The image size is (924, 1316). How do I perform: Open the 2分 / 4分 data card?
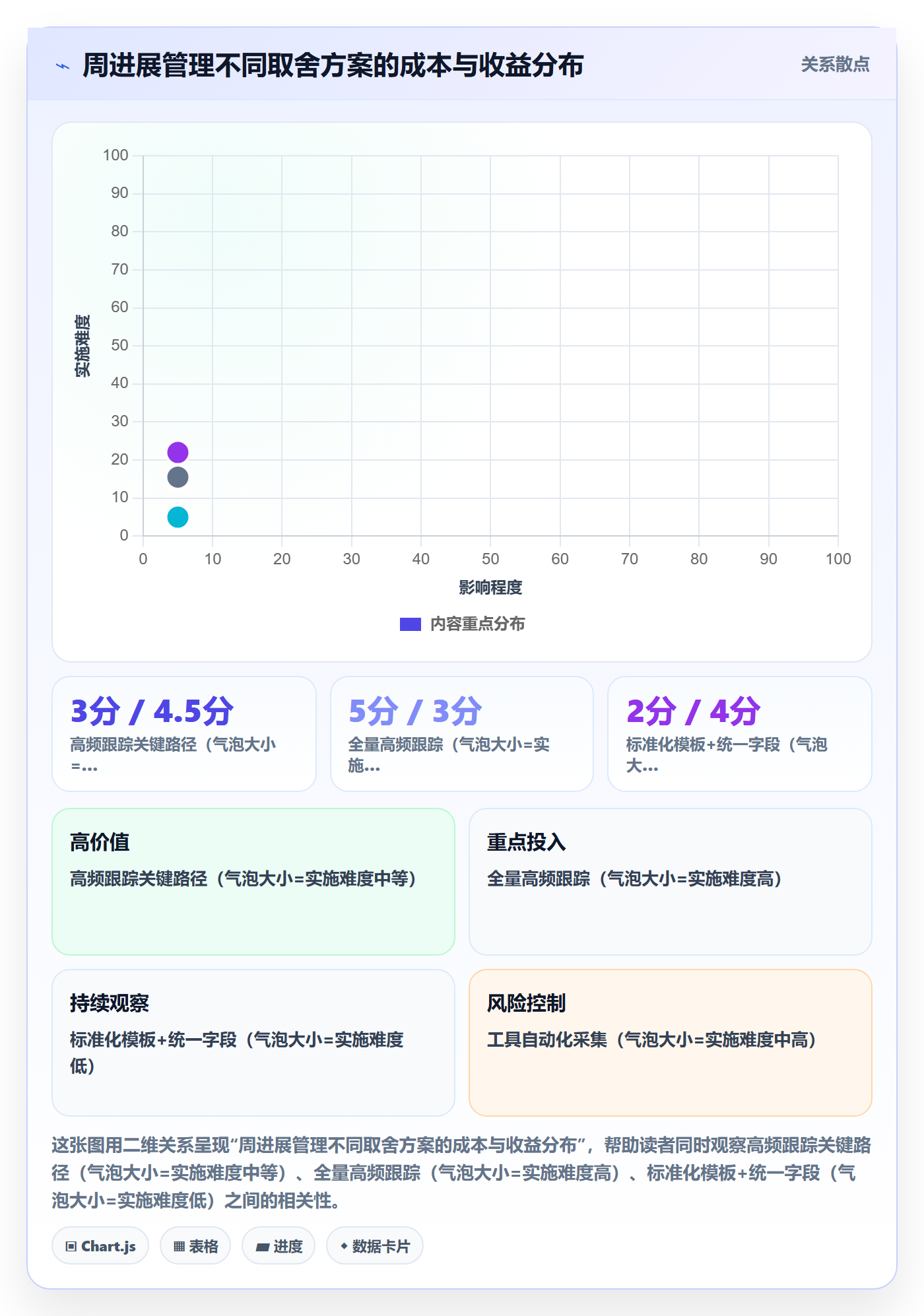click(x=740, y=733)
